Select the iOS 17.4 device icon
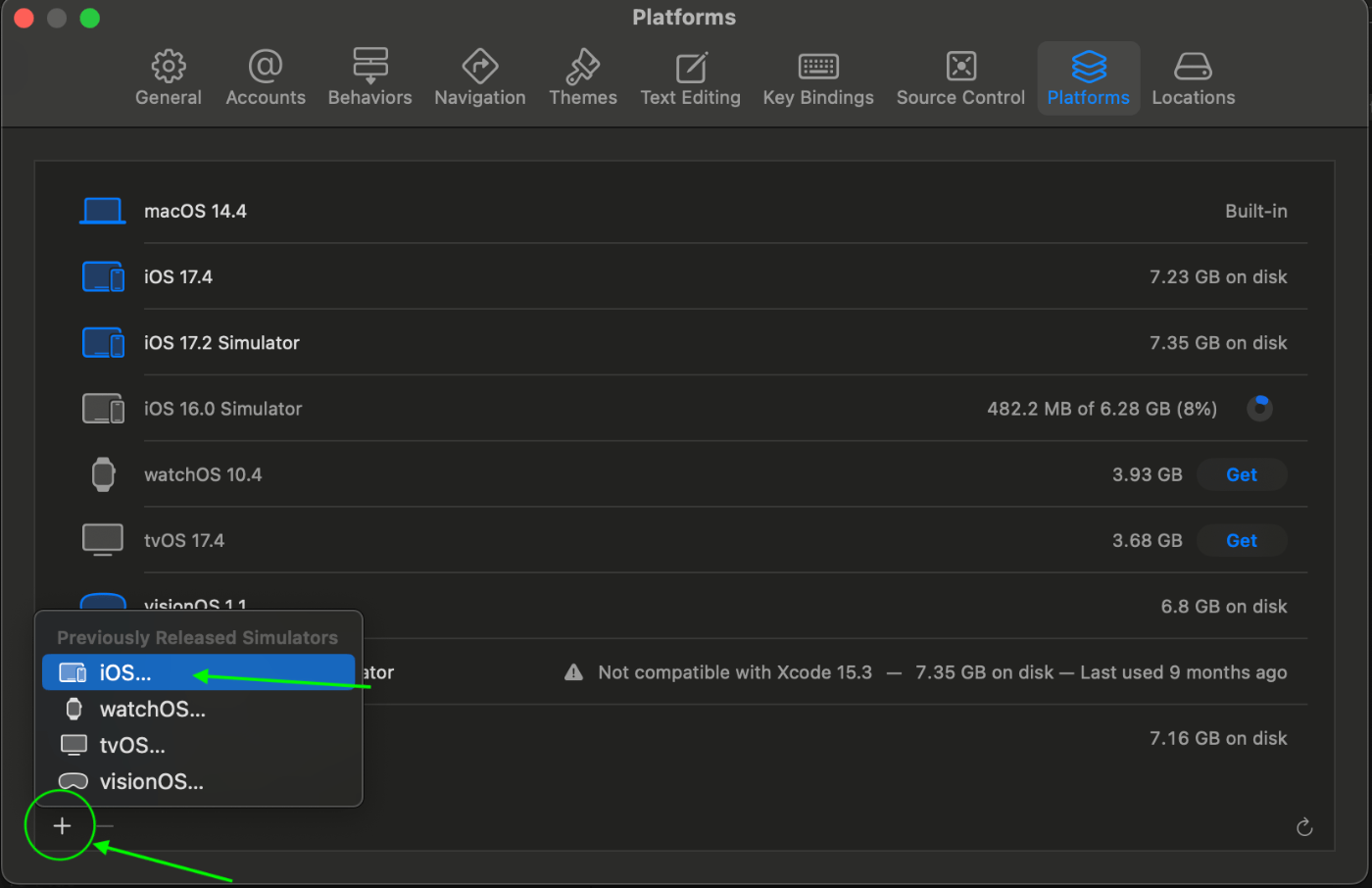 coord(103,276)
